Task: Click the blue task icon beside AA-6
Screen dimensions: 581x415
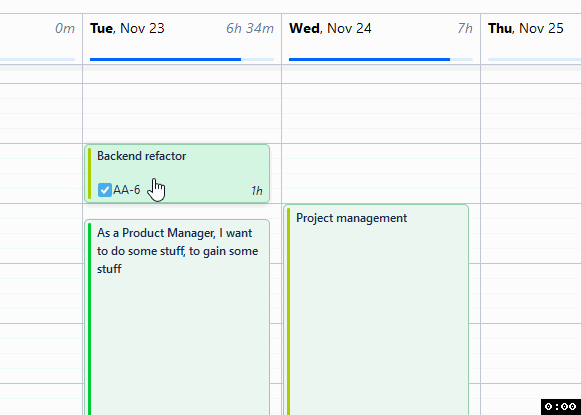Action: click(104, 190)
